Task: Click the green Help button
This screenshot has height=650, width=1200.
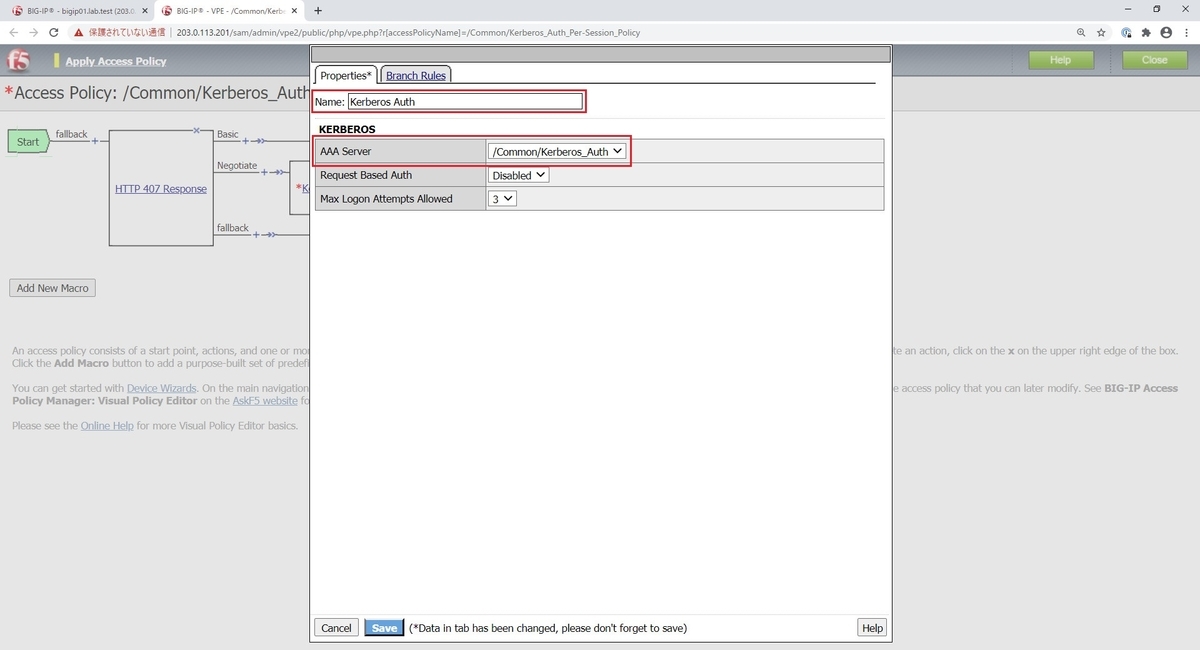Action: pos(1061,60)
